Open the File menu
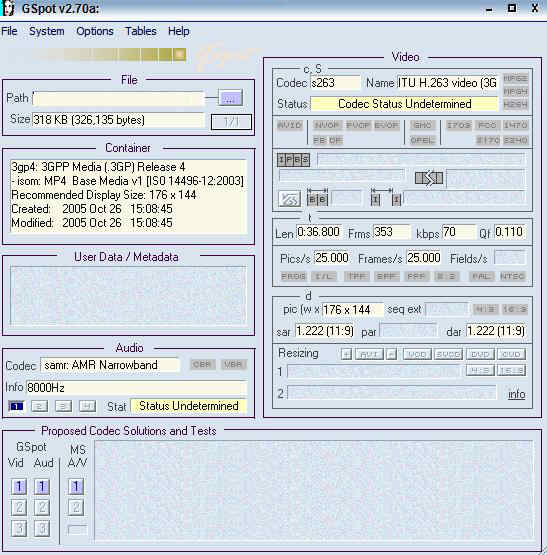Image resolution: width=547 pixels, height=555 pixels. (x=9, y=31)
